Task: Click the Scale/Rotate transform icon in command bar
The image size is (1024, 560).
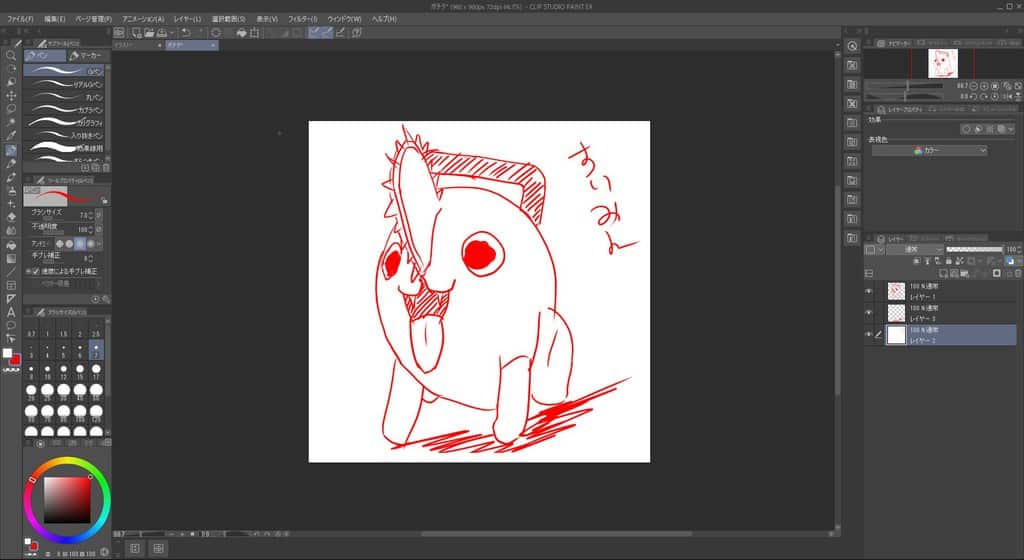Action: click(x=254, y=33)
